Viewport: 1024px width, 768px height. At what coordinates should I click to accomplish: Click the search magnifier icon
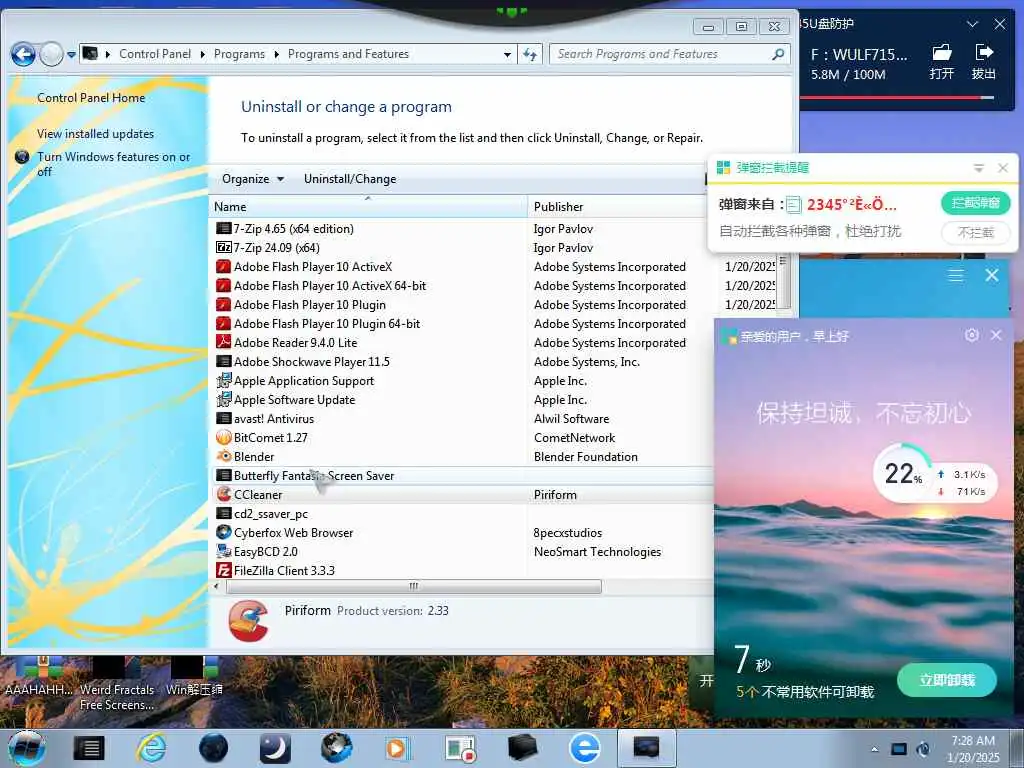(x=778, y=54)
